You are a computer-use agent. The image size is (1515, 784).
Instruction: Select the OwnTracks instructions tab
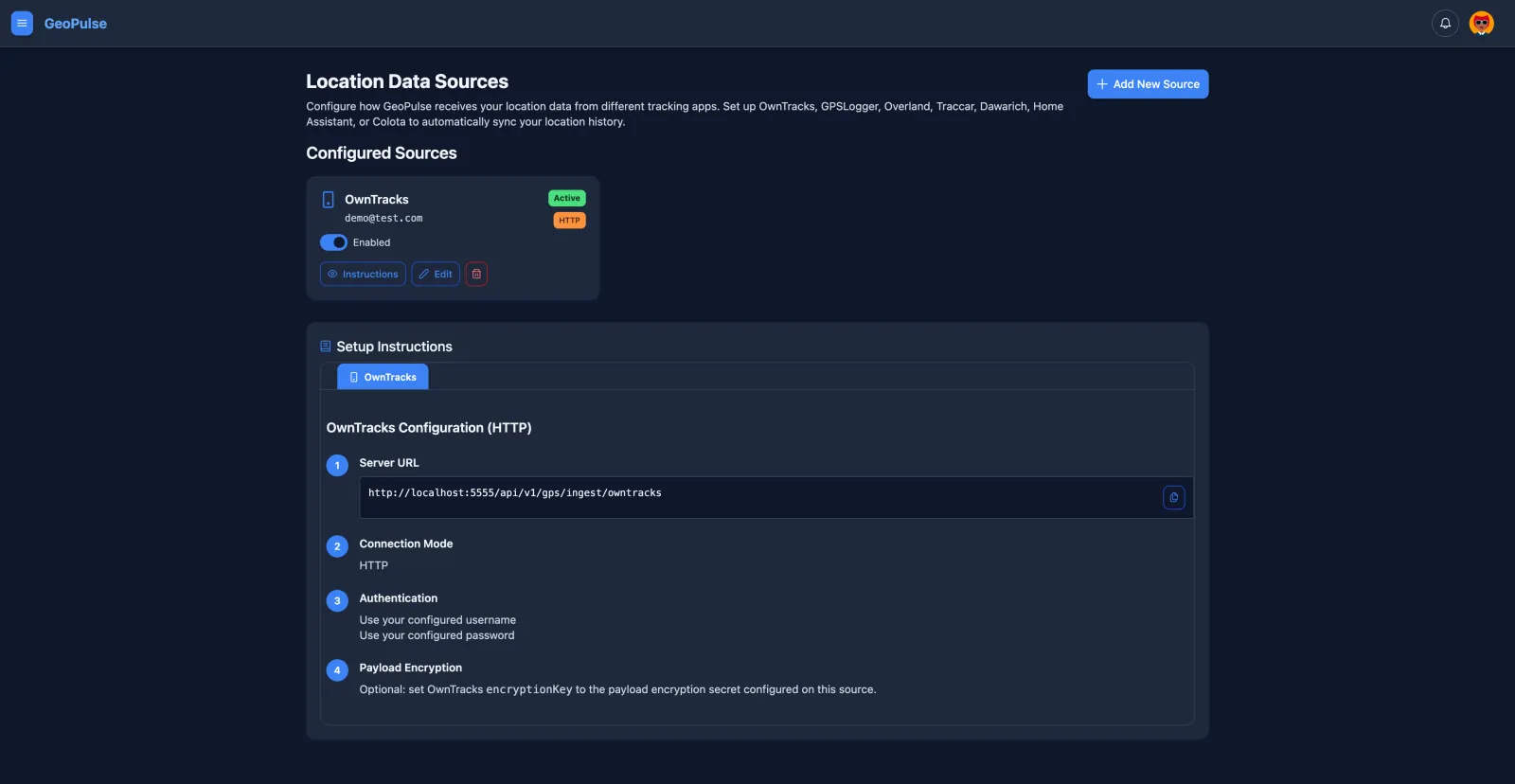383,377
